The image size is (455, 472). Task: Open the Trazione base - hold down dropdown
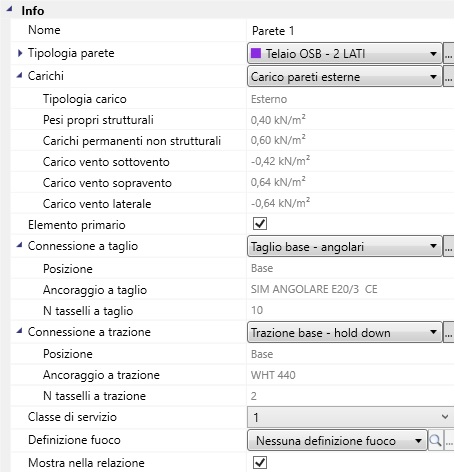[345, 332]
